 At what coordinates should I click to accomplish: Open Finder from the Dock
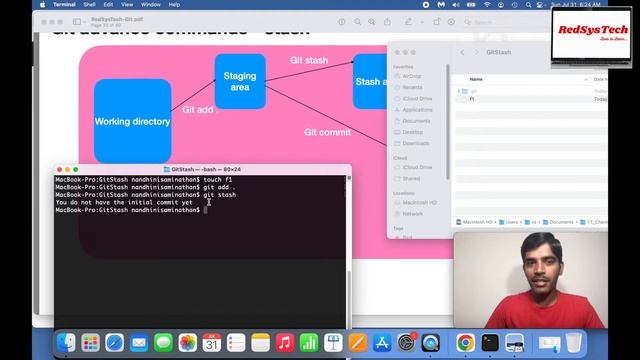pos(66,343)
